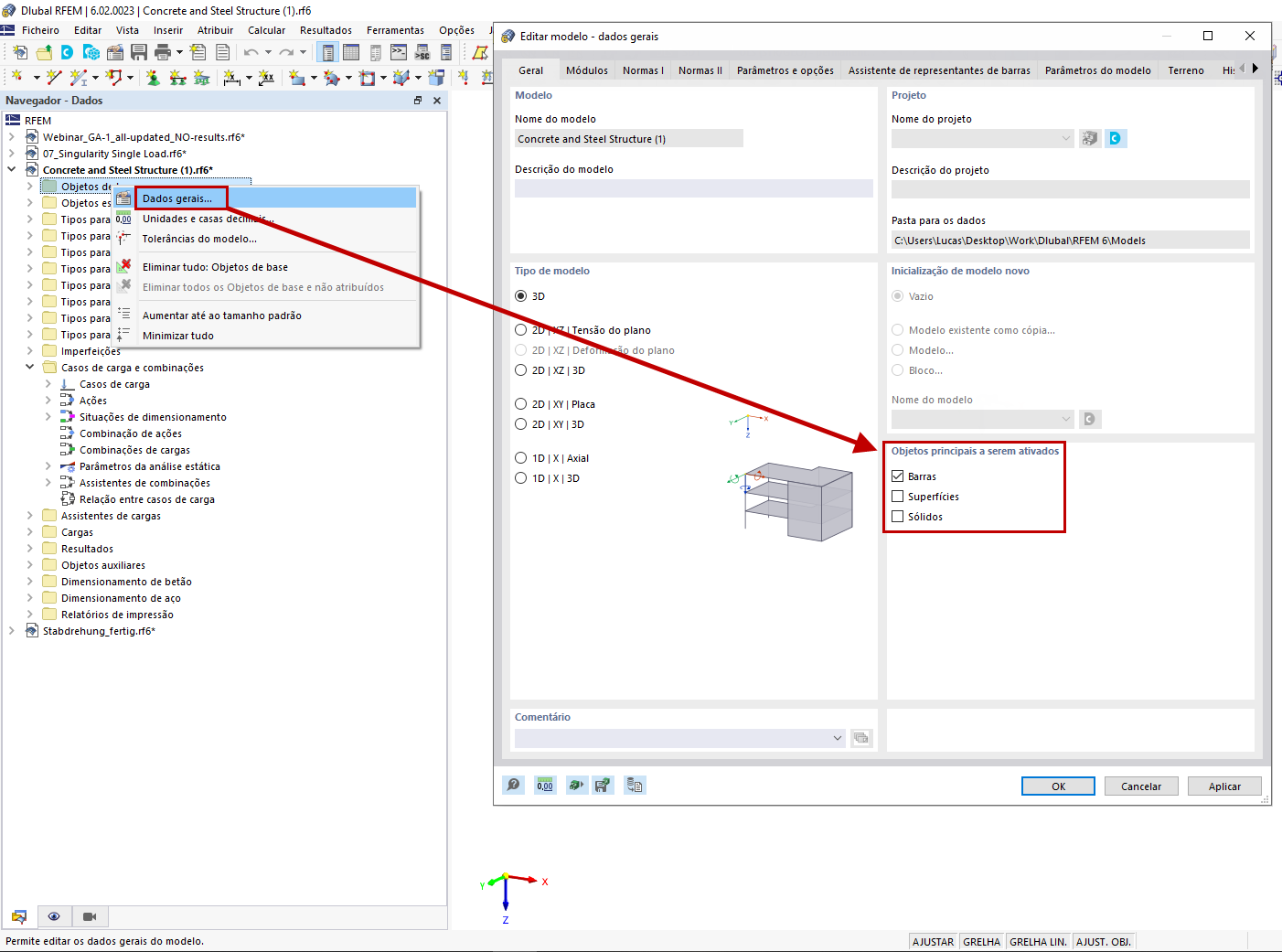Confirm the dialog with OK

tap(1058, 786)
